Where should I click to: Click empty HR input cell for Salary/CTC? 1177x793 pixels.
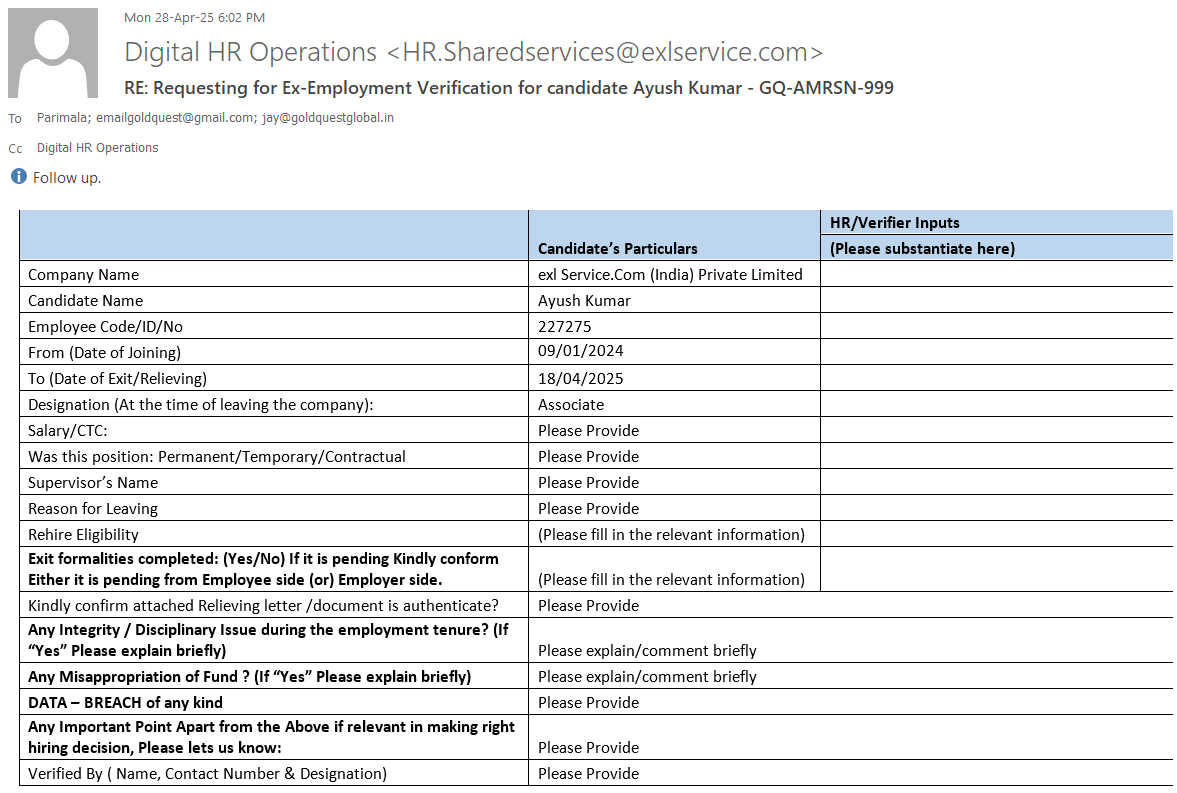tap(997, 430)
